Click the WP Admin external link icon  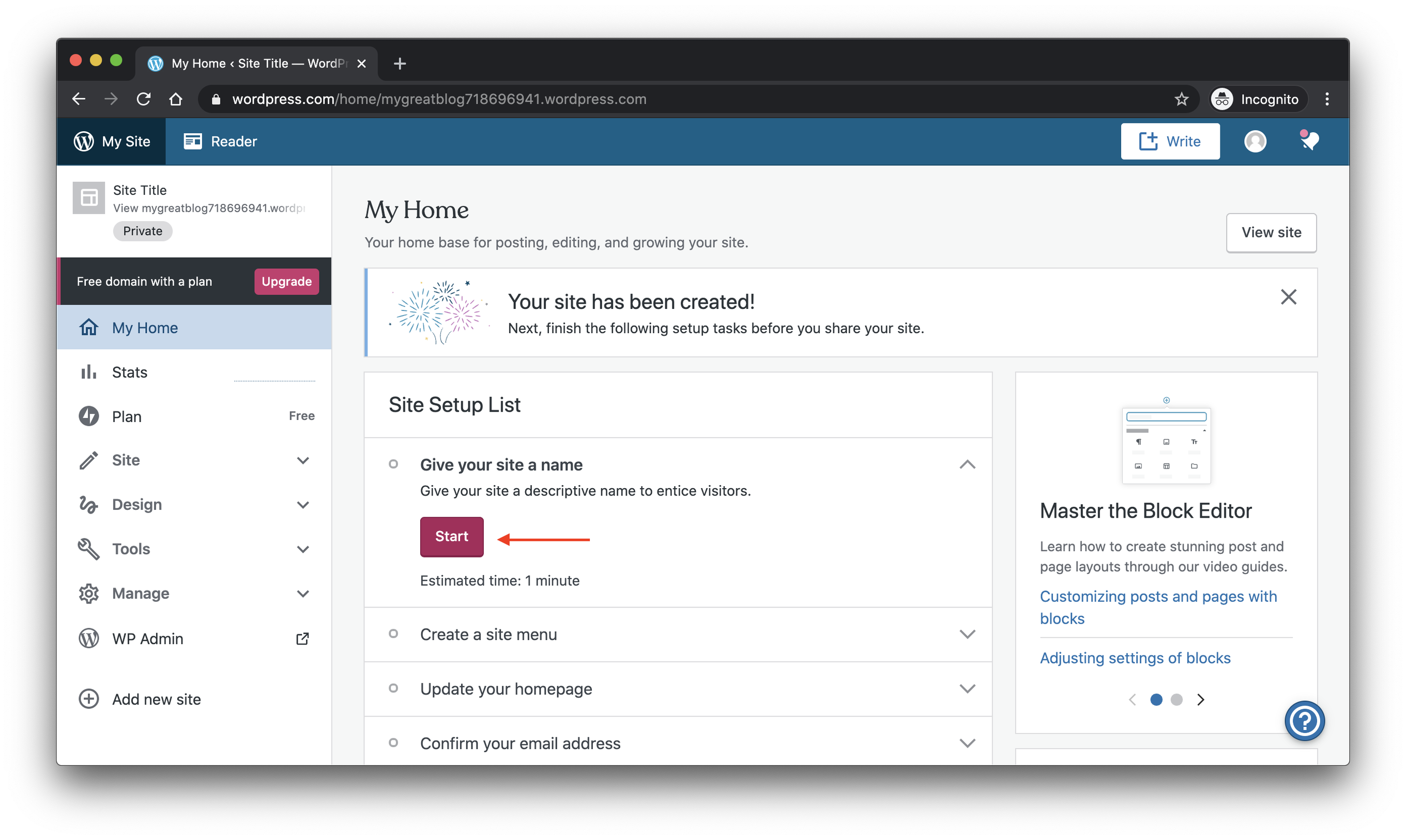point(302,639)
